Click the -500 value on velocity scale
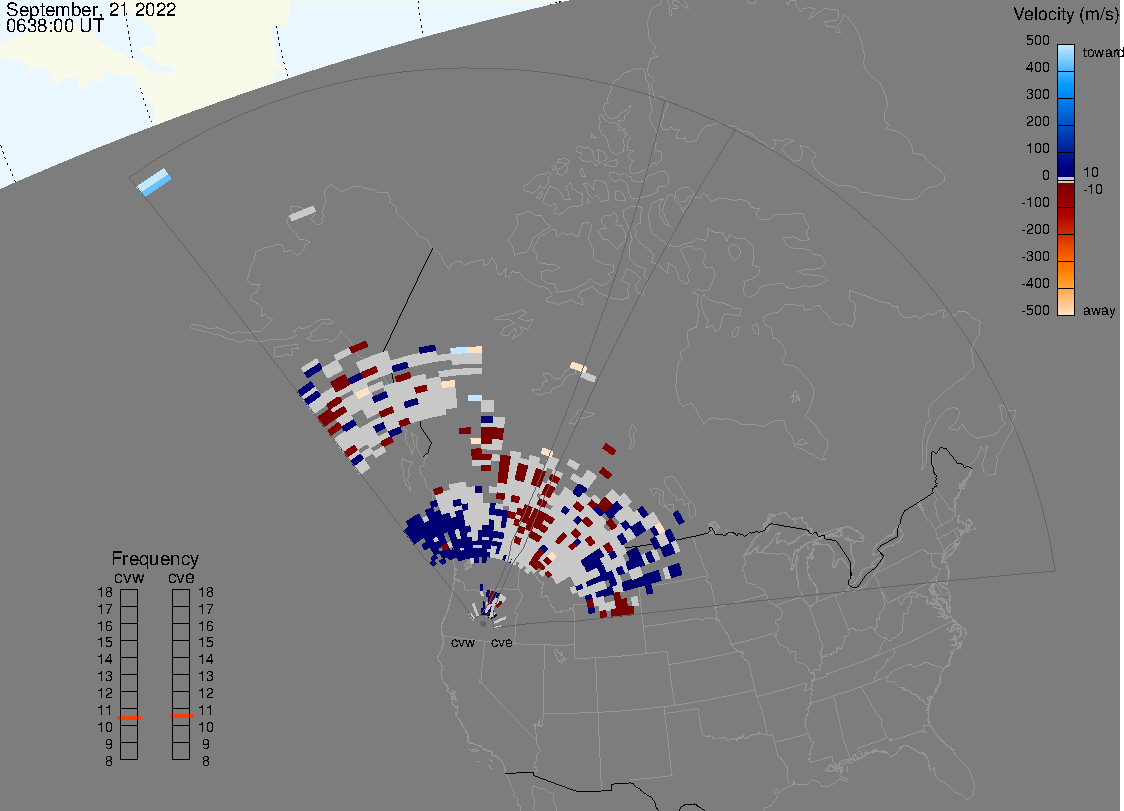 tap(1035, 310)
